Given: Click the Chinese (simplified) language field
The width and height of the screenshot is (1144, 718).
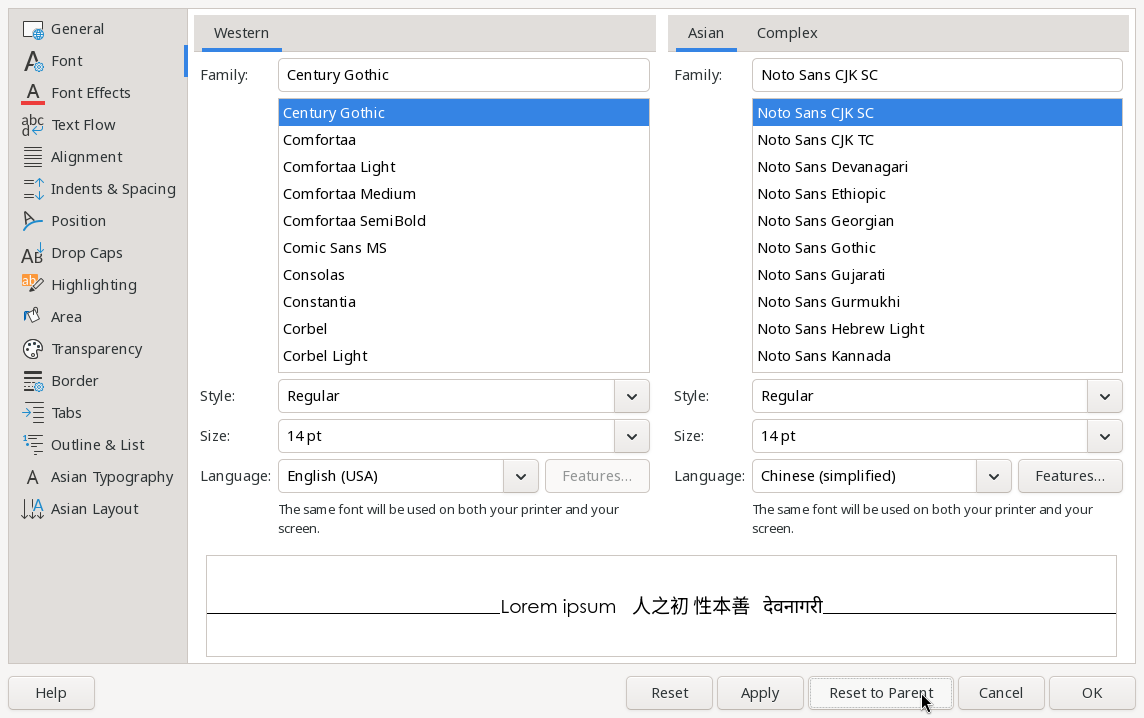Looking at the screenshot, I should (865, 476).
